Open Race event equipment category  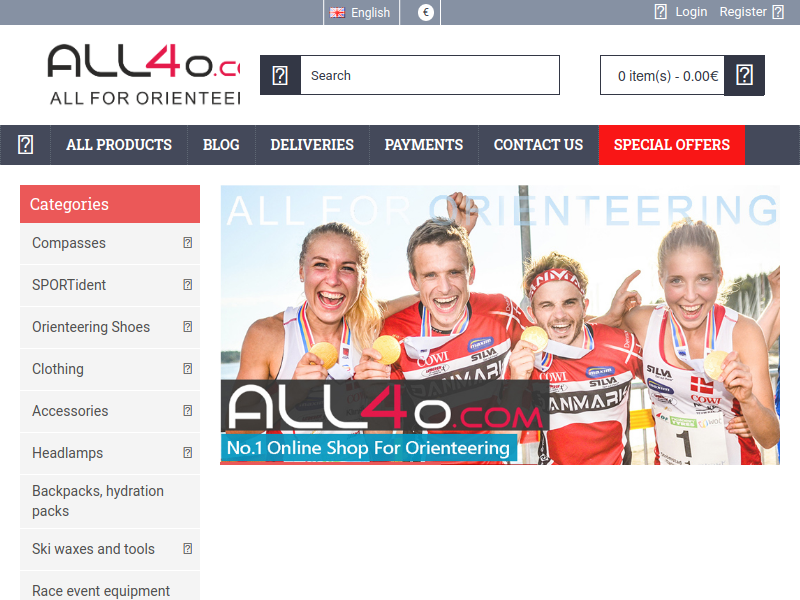(x=101, y=591)
